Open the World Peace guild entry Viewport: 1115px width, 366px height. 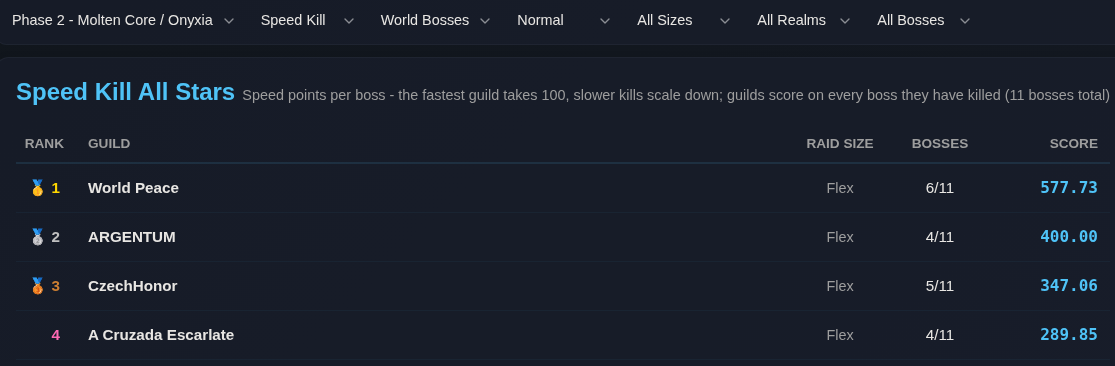[133, 188]
